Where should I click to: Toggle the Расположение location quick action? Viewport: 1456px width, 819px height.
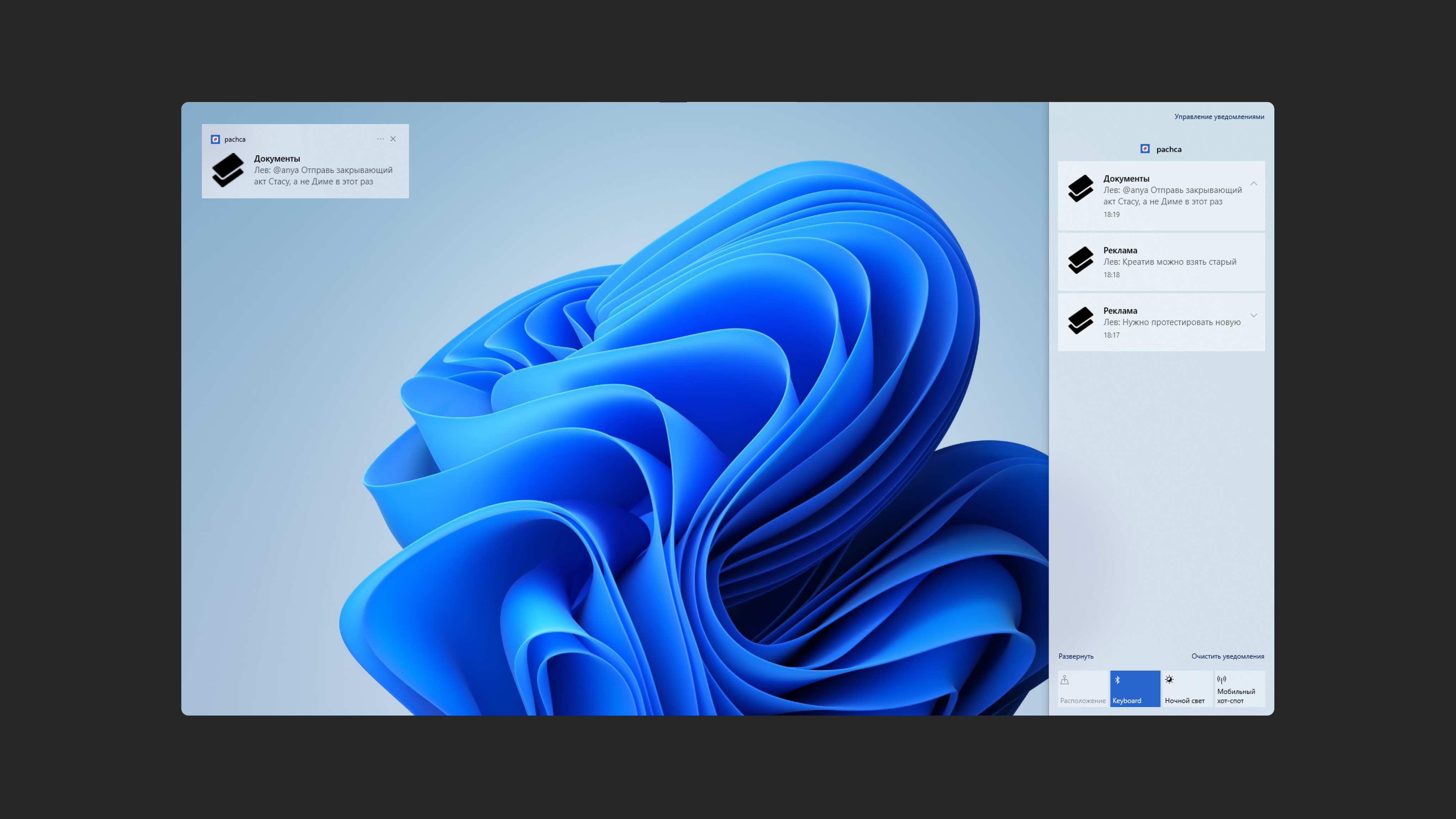coord(1082,689)
